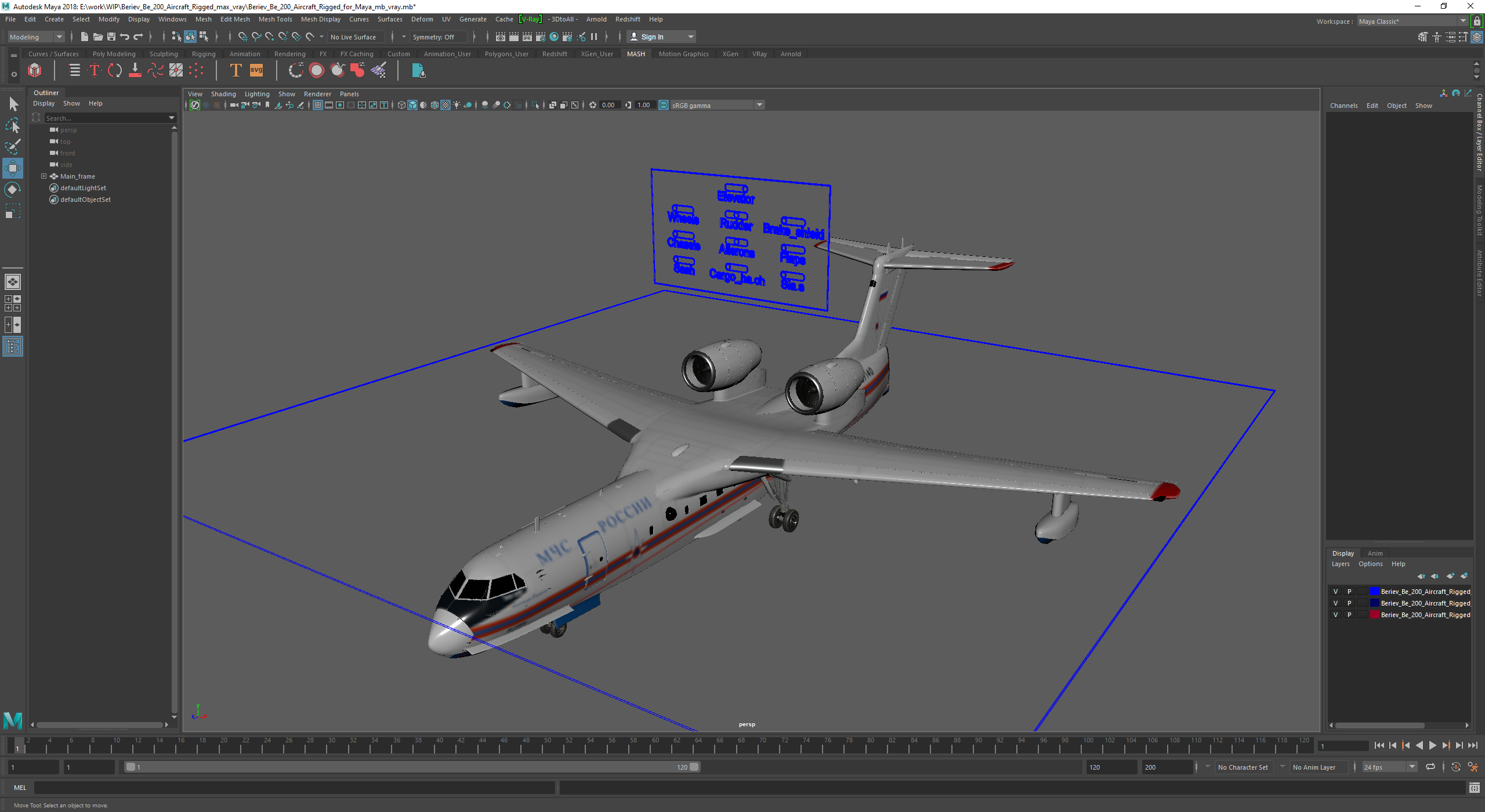The image size is (1485, 812).
Task: Redo with the redo arrow icon
Action: coord(138,37)
